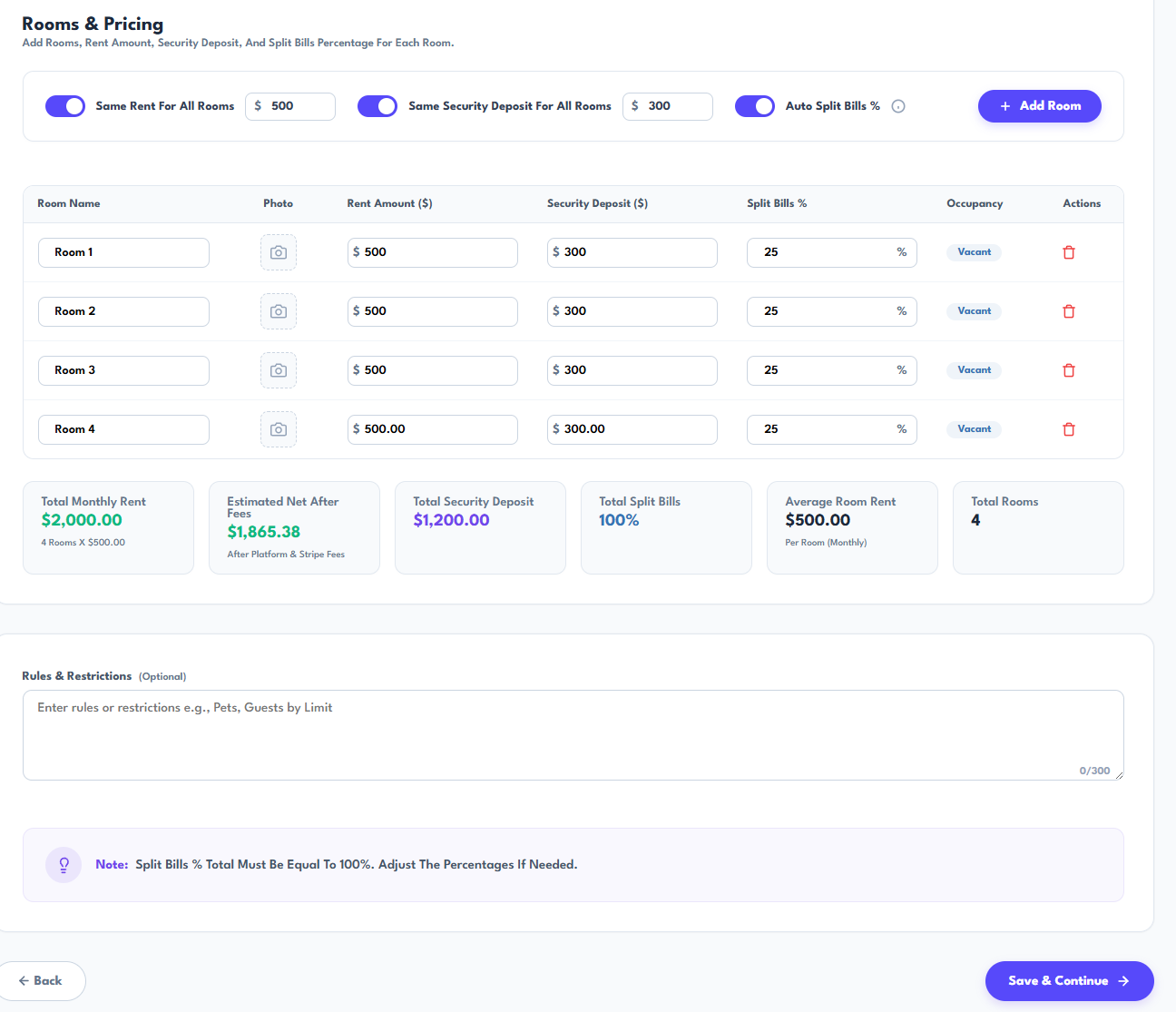Screen dimensions: 1176x1012
Task: Click the Split Bills % column header
Action: [x=777, y=203]
